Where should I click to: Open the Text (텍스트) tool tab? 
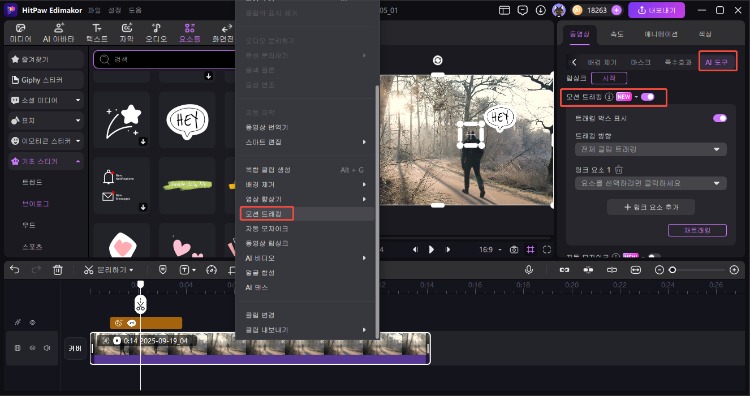[97, 33]
